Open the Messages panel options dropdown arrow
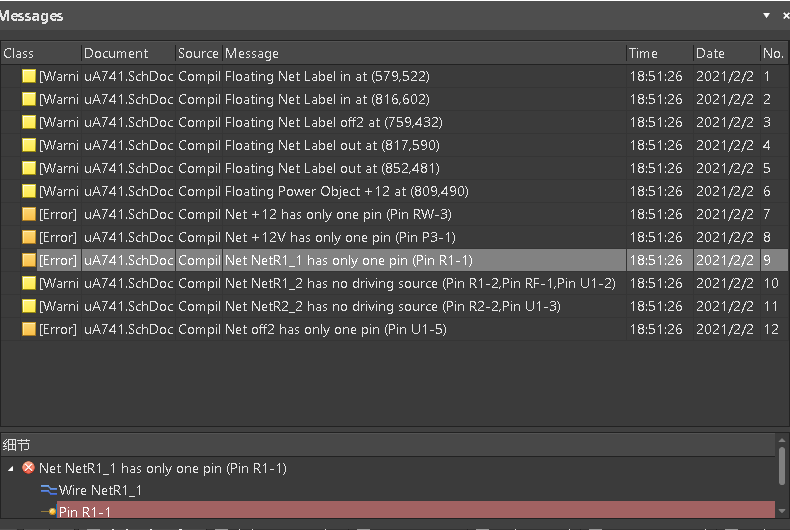The width and height of the screenshot is (790, 530). click(x=767, y=16)
